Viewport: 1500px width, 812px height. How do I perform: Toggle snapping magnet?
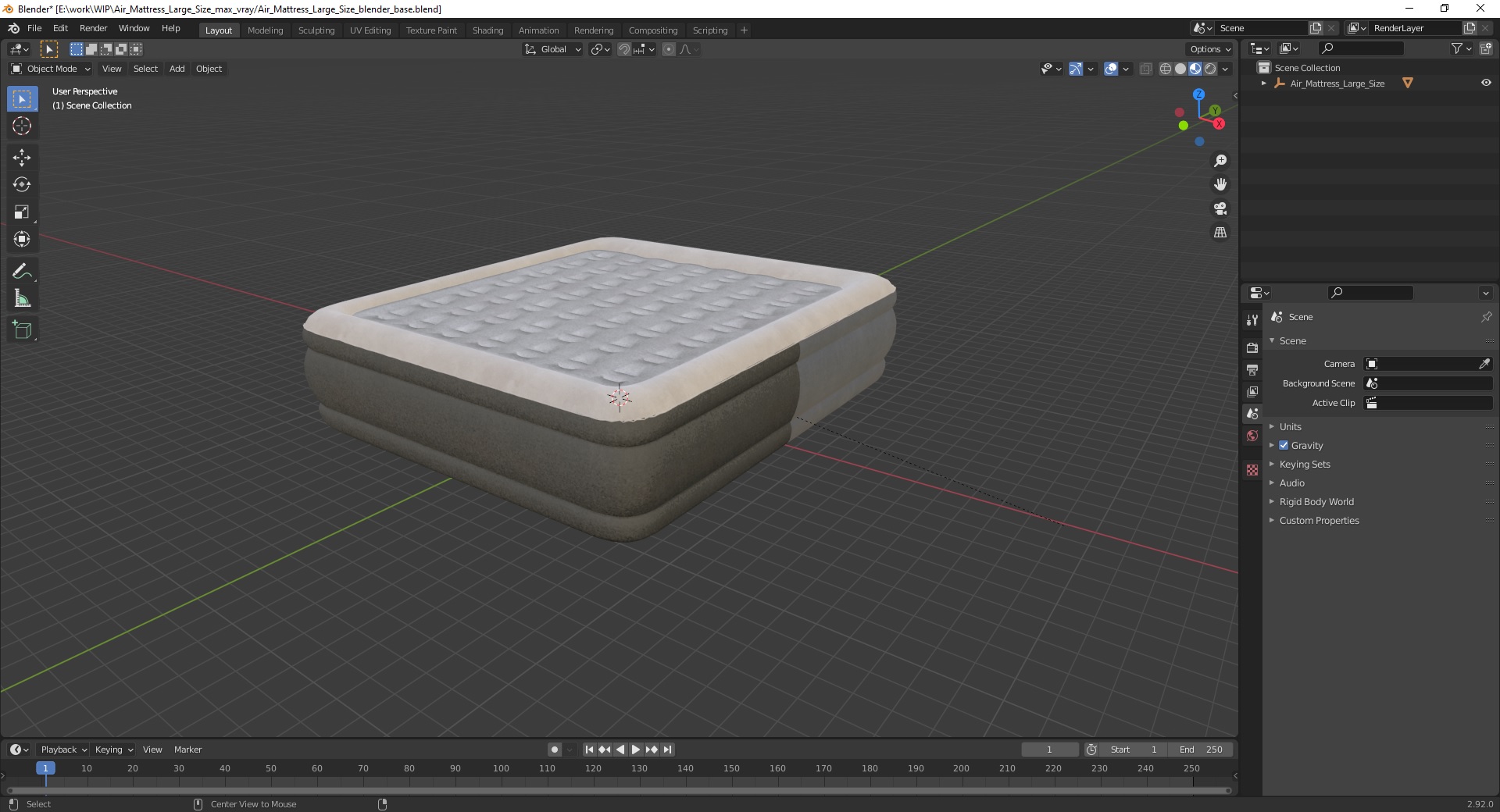pyautogui.click(x=624, y=49)
